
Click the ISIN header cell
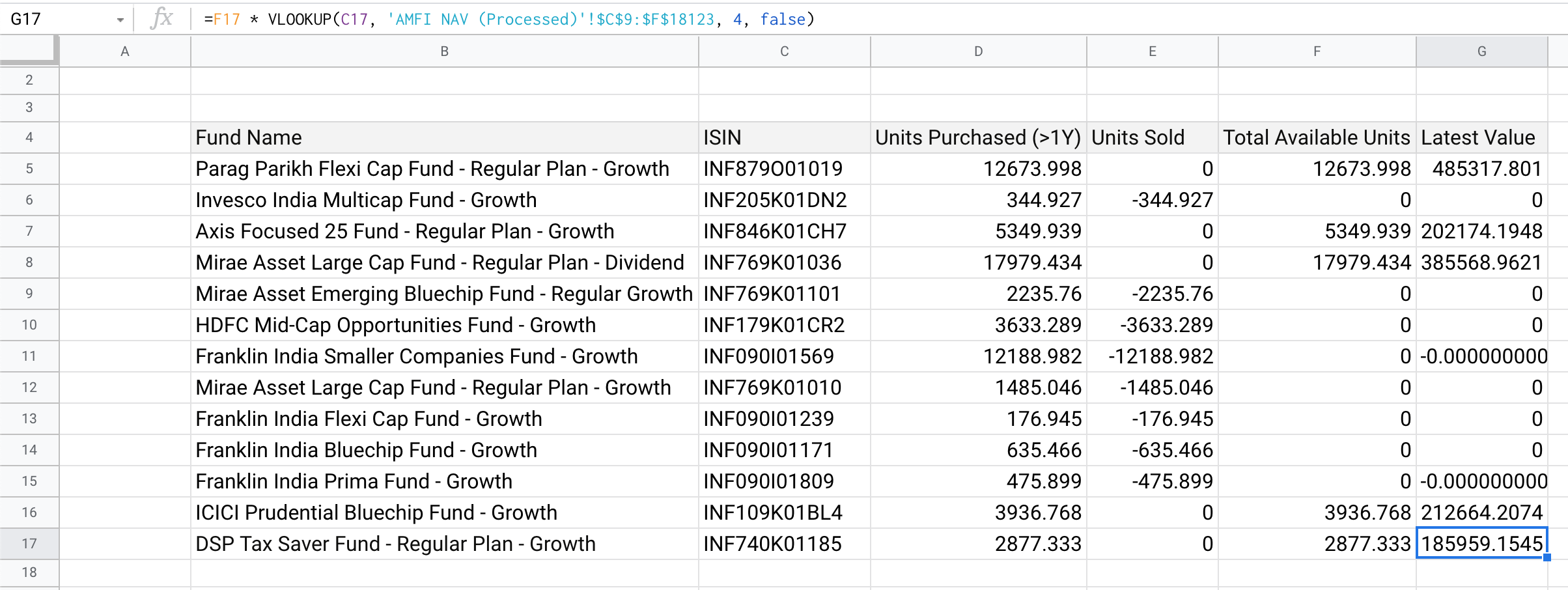785,137
